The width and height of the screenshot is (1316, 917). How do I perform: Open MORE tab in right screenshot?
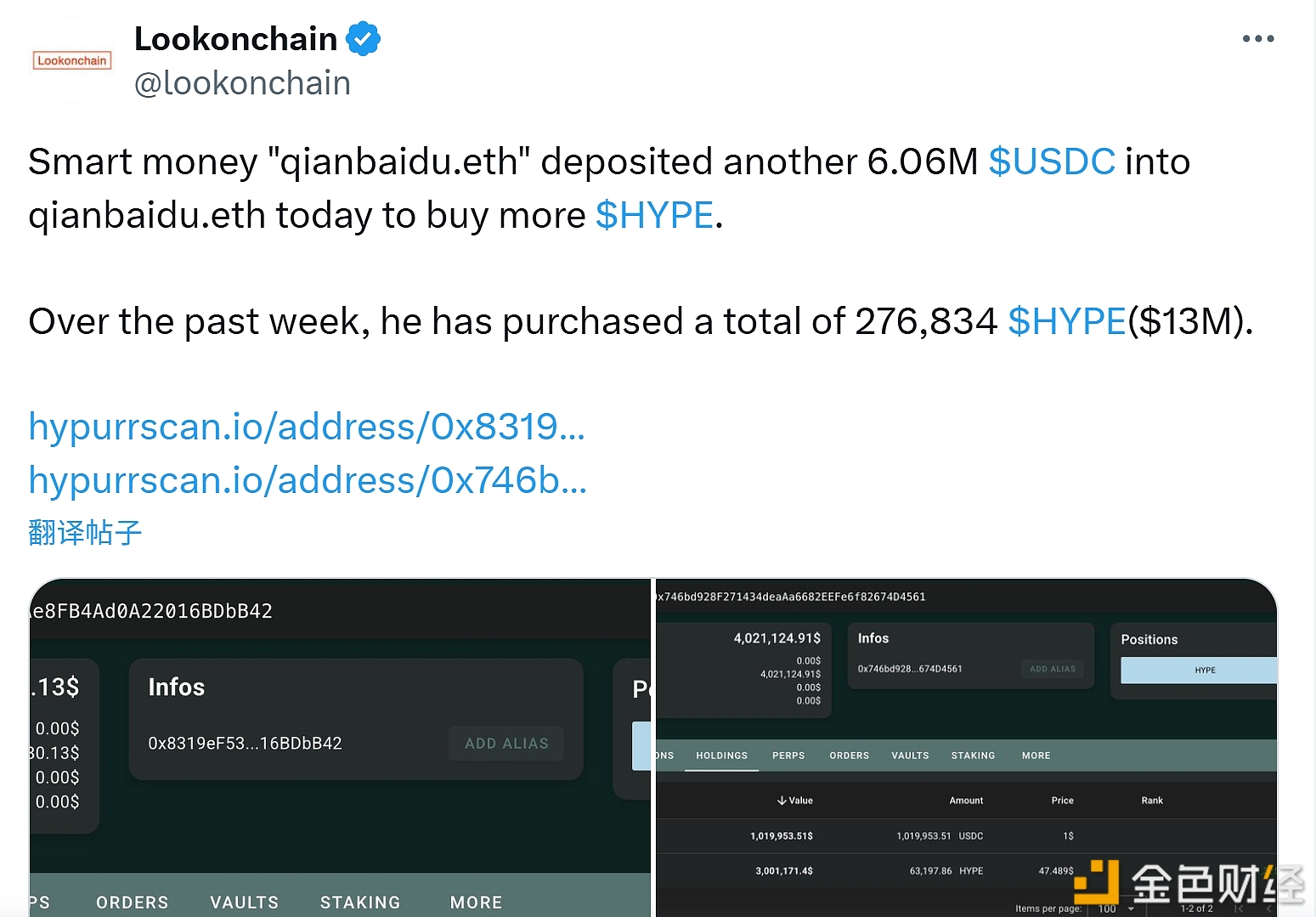click(1036, 756)
